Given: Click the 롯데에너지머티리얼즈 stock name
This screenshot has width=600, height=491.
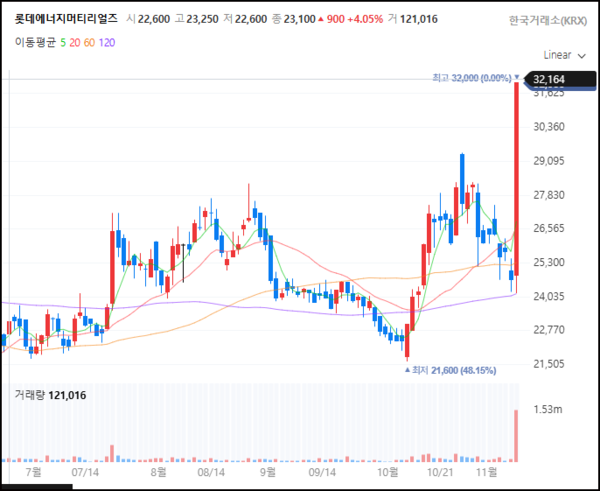Looking at the screenshot, I should pos(59,19).
